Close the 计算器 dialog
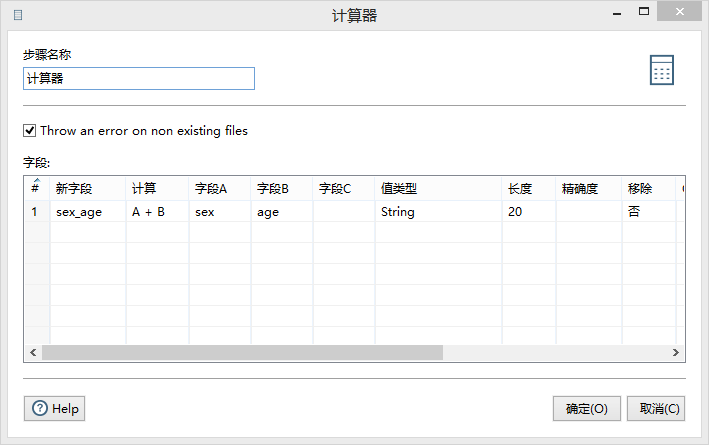The width and height of the screenshot is (709, 445). coord(680,11)
